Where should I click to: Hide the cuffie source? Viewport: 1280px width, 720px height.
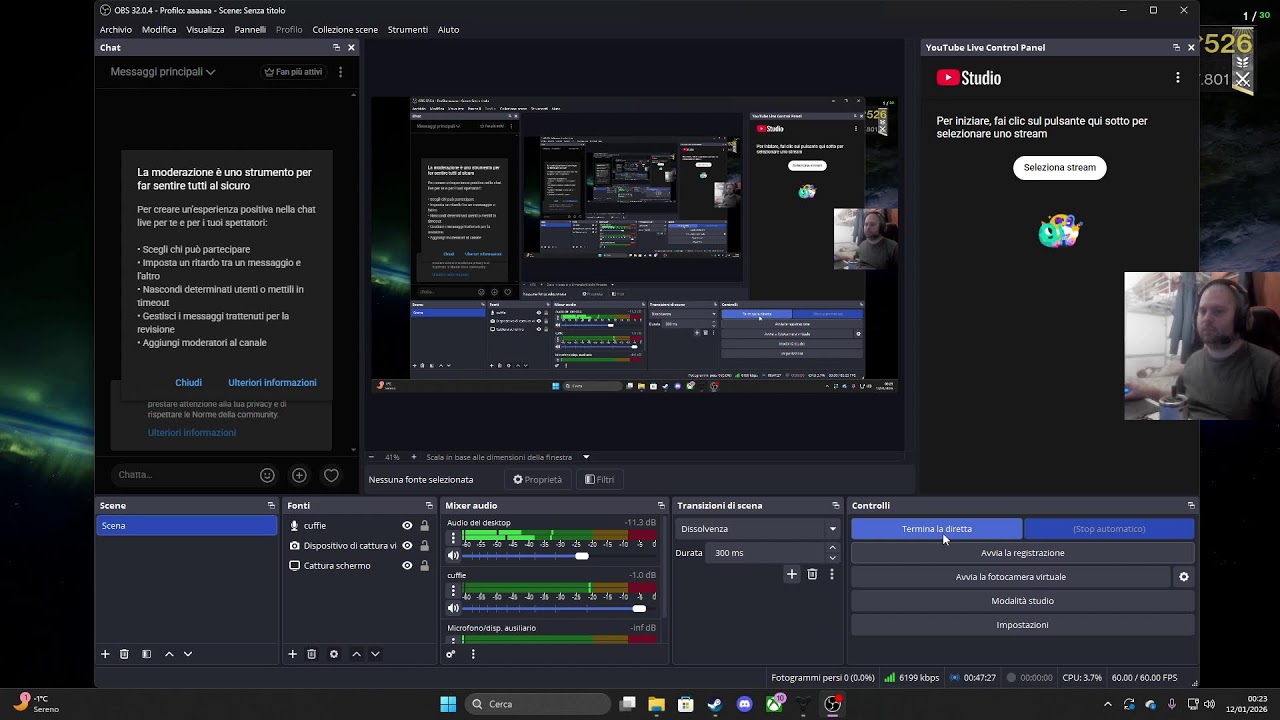407,526
